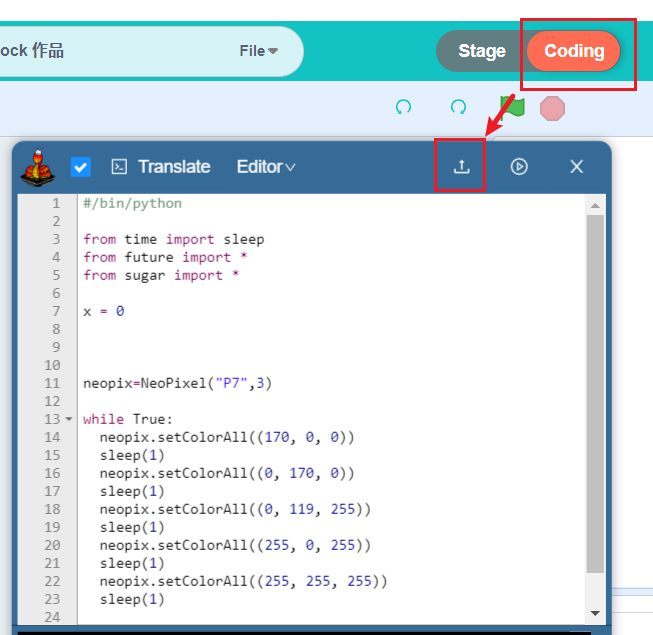The width and height of the screenshot is (653, 635).
Task: Click the Translate button
Action: (x=174, y=167)
